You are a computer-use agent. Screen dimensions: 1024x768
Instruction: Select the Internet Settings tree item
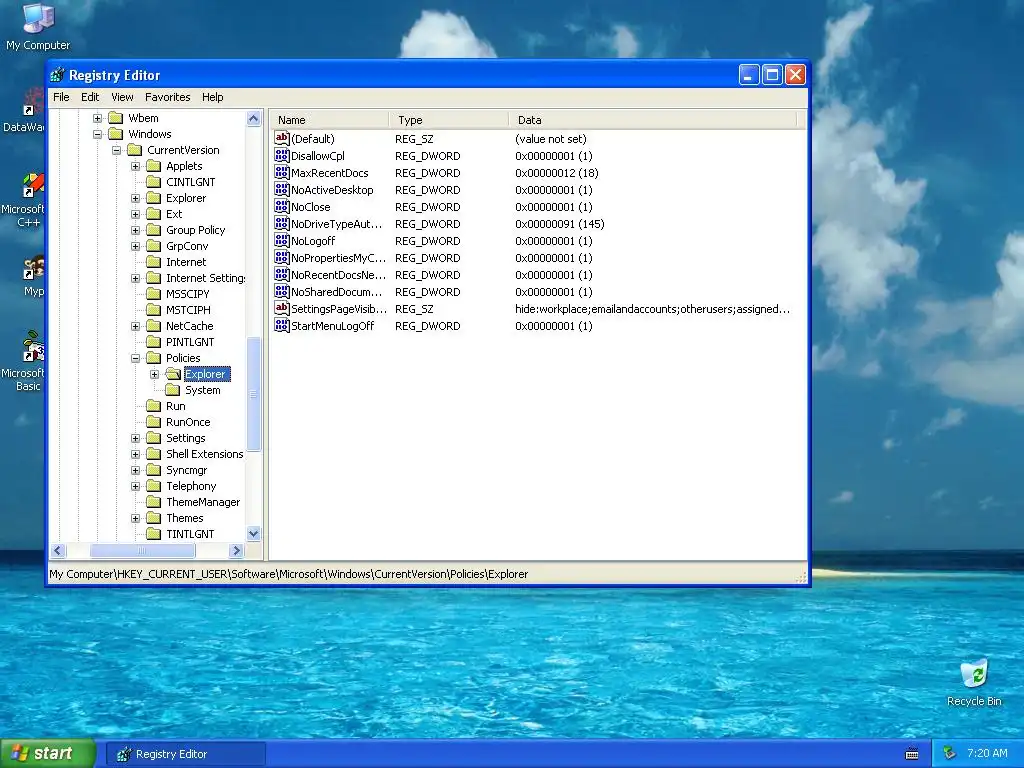pyautogui.click(x=205, y=278)
